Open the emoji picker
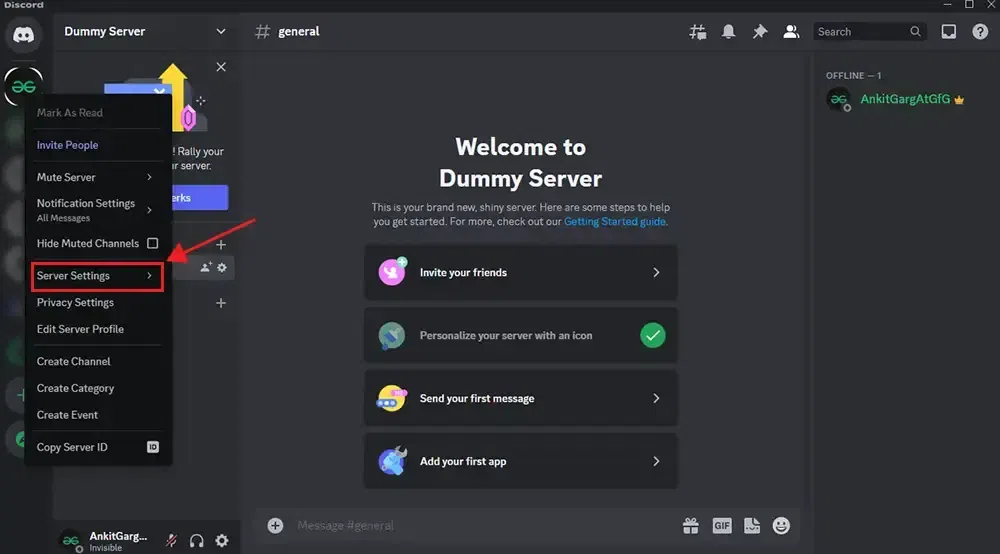 click(x=781, y=525)
